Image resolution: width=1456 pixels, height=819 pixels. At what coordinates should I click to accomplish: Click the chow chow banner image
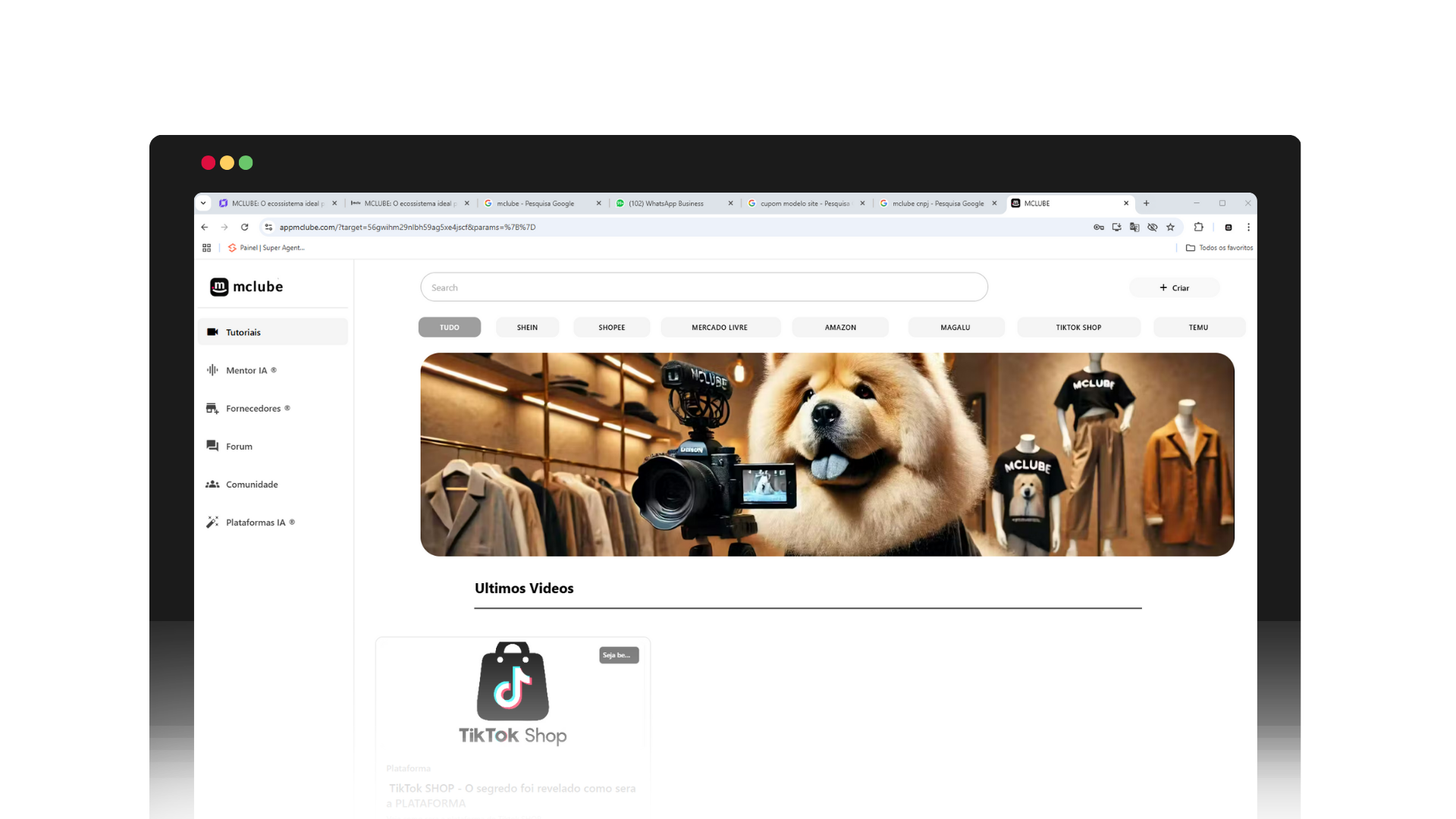[827, 454]
